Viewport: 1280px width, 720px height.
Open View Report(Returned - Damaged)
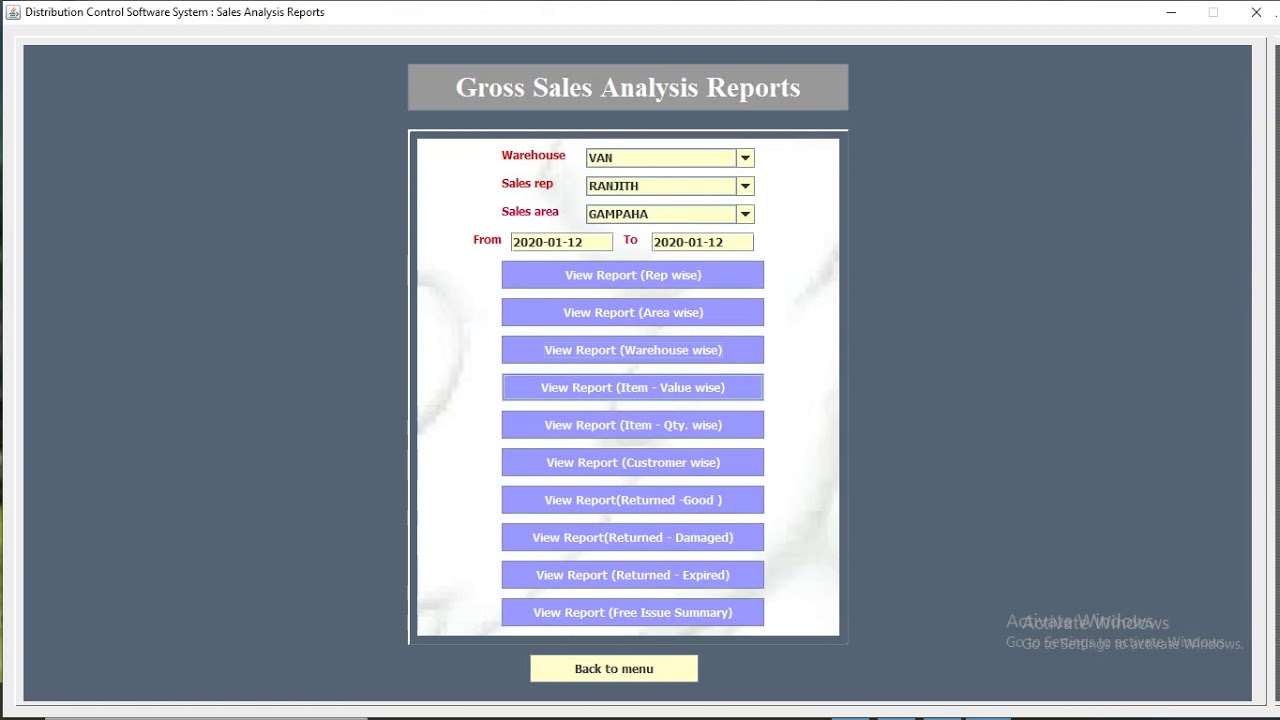(633, 537)
